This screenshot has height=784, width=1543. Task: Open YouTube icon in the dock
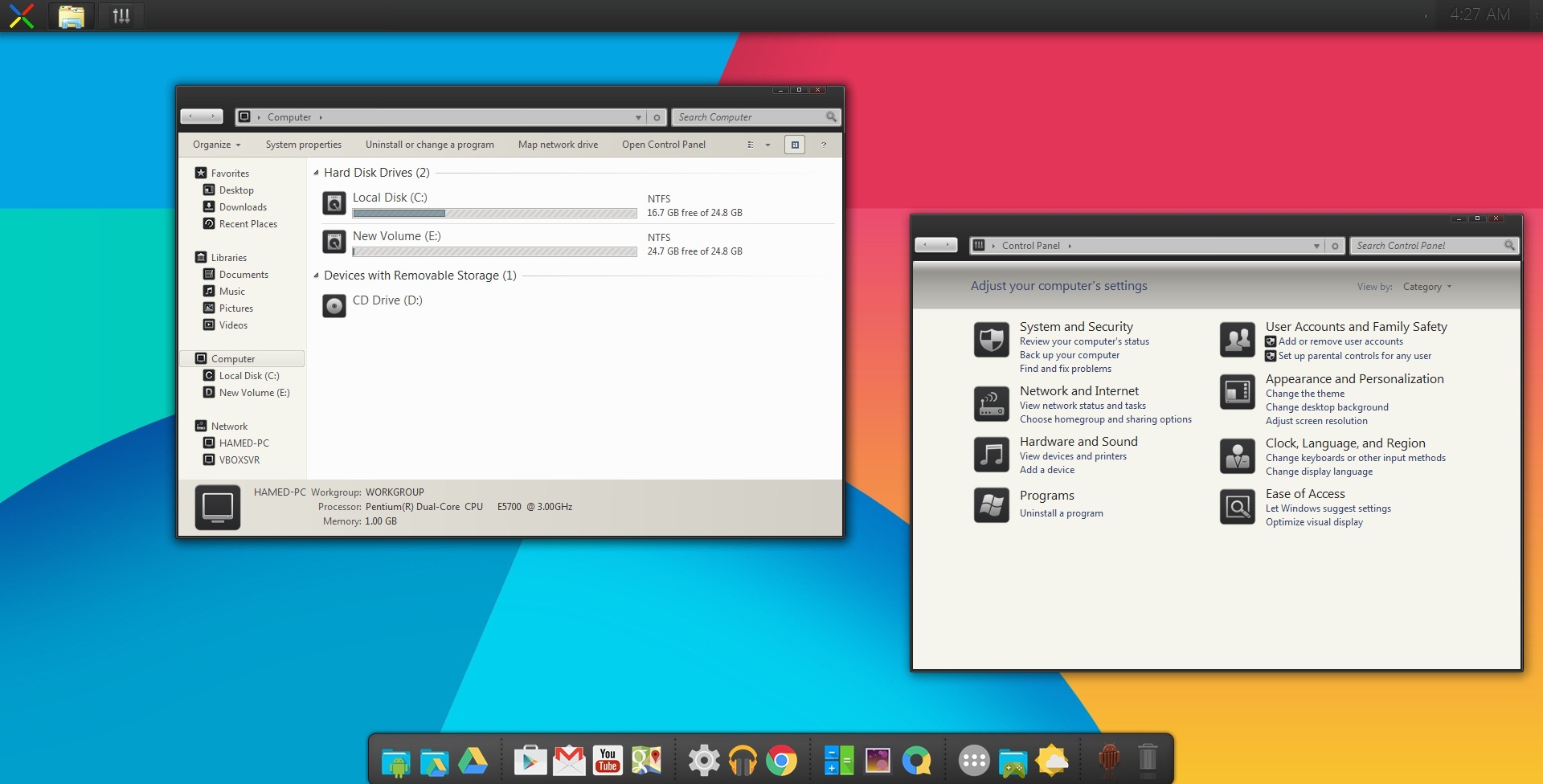(x=608, y=760)
